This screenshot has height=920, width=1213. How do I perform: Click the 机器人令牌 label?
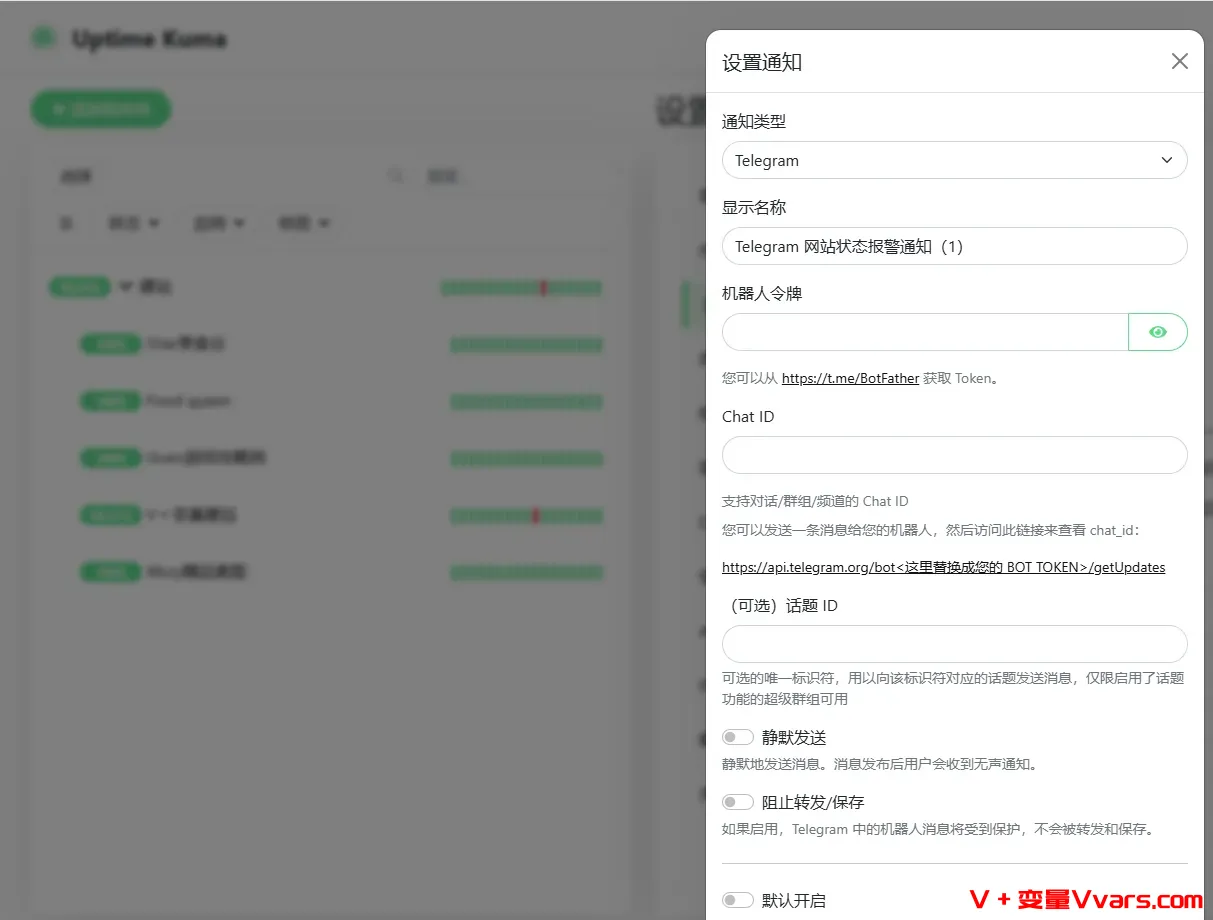click(x=762, y=294)
